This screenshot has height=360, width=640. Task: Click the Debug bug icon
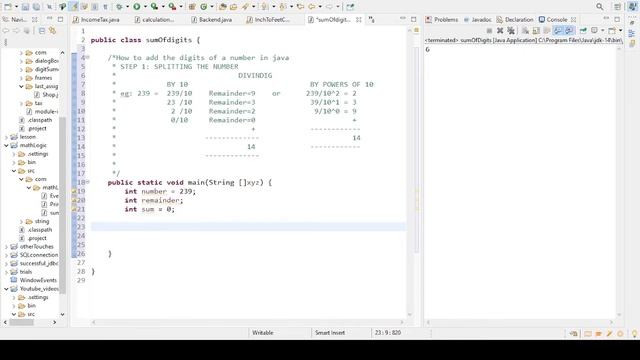tap(119, 7)
